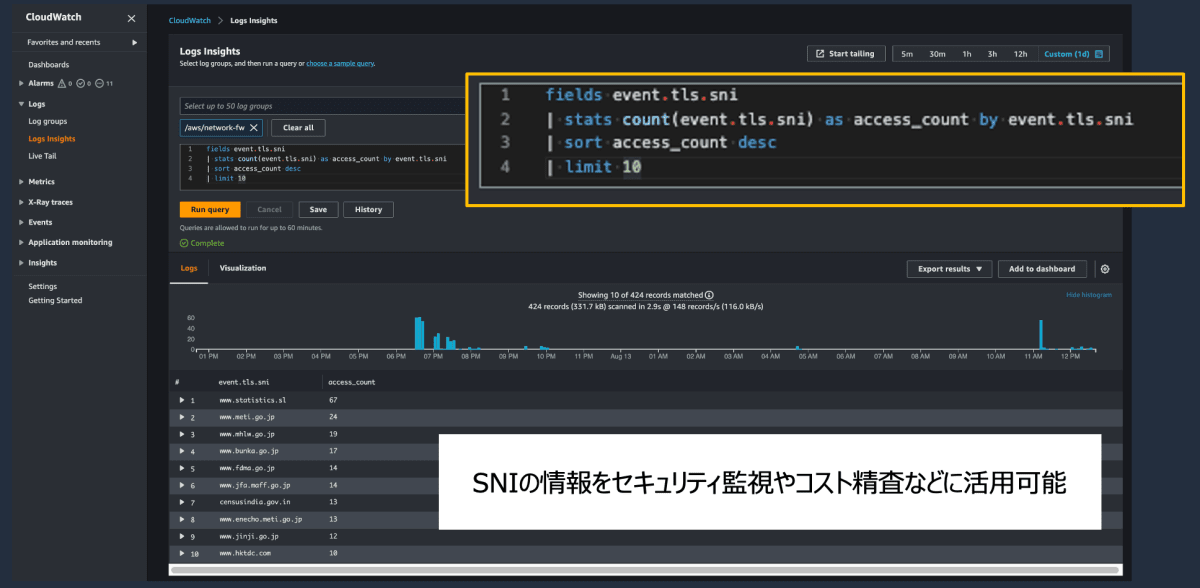Screen dimensions: 1200x588
Task: Select the 12h time range
Action: (x=1020, y=54)
